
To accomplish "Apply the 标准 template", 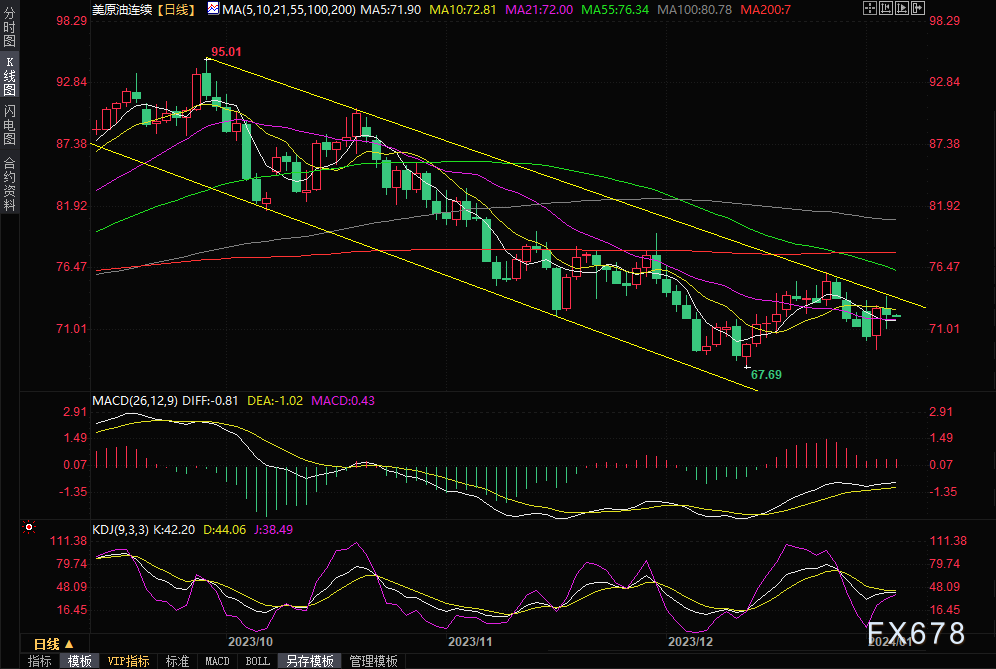I will coord(177,661).
